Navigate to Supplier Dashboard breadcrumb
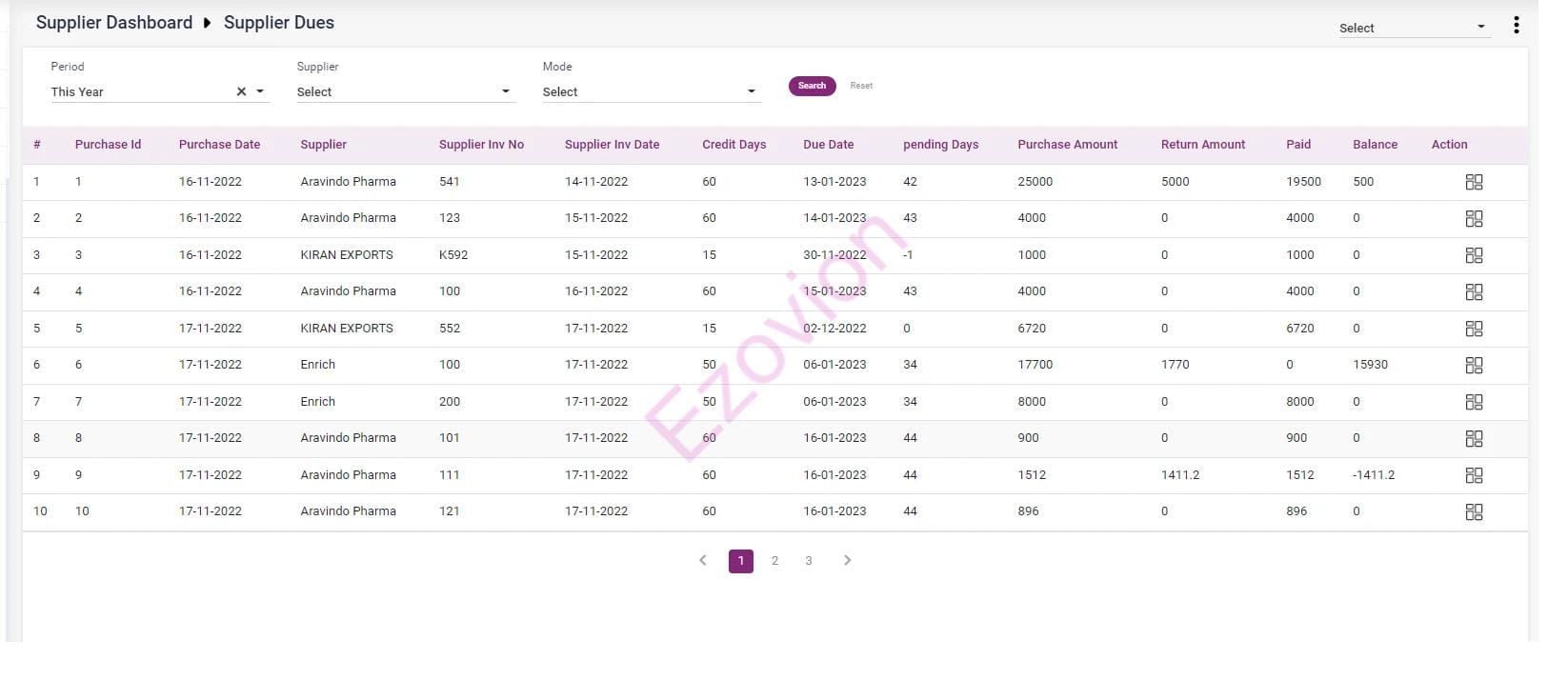 pos(114,23)
